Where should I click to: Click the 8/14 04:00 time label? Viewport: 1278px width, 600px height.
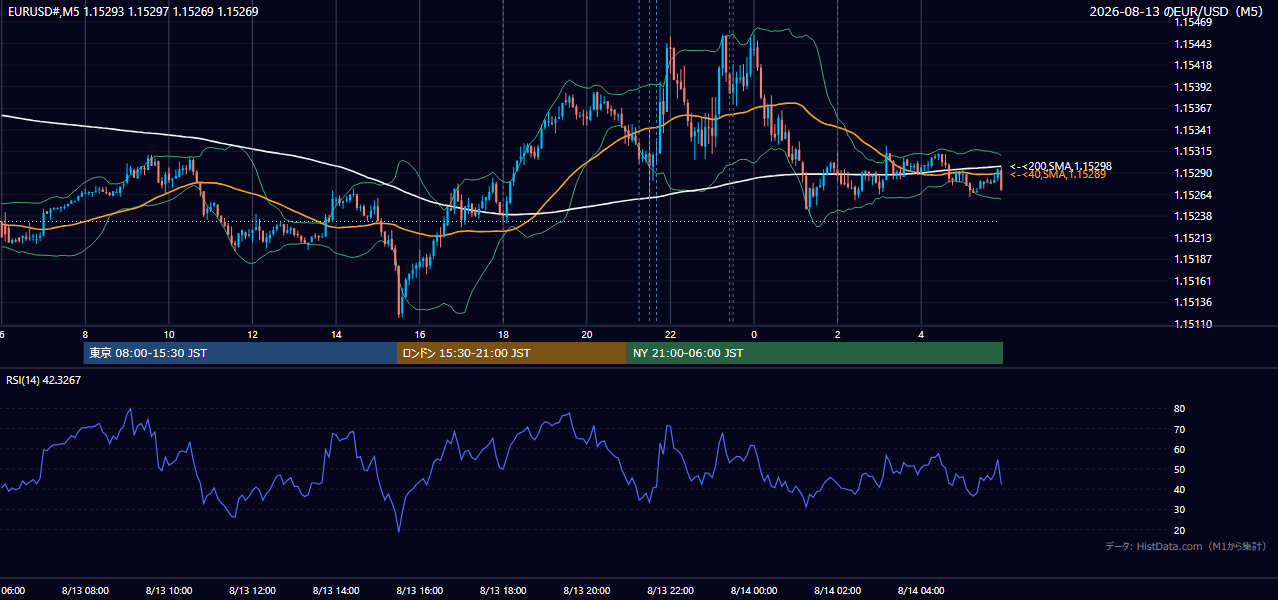click(x=921, y=590)
